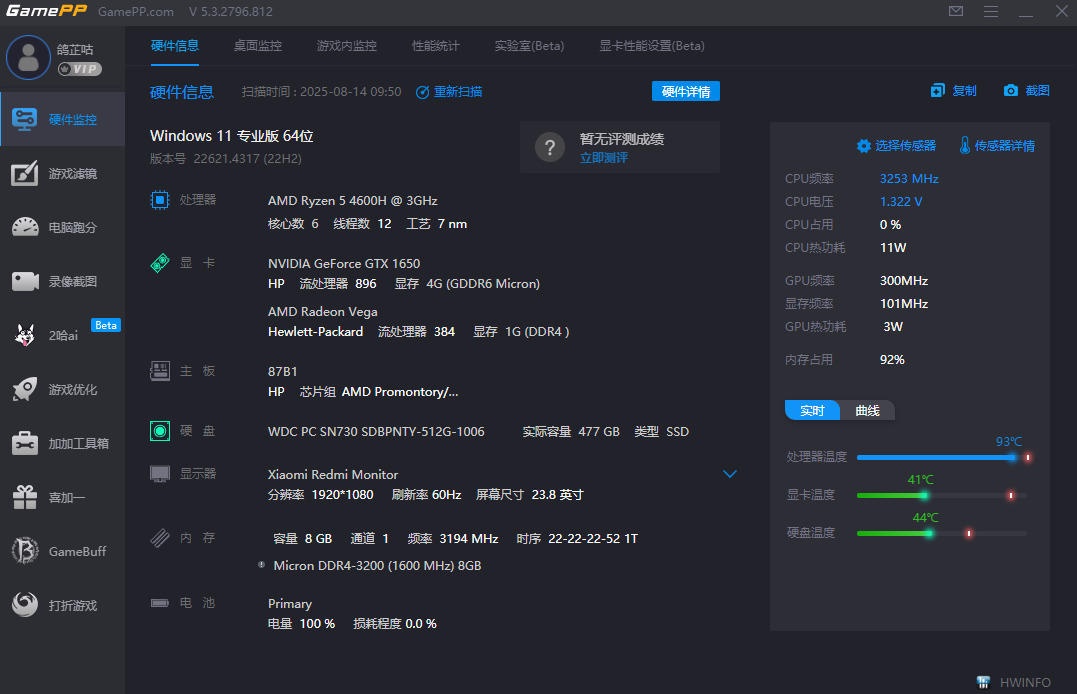Screen dimensions: 1077x694
Task: Switch temperature view to 曲线
Action: click(x=867, y=410)
